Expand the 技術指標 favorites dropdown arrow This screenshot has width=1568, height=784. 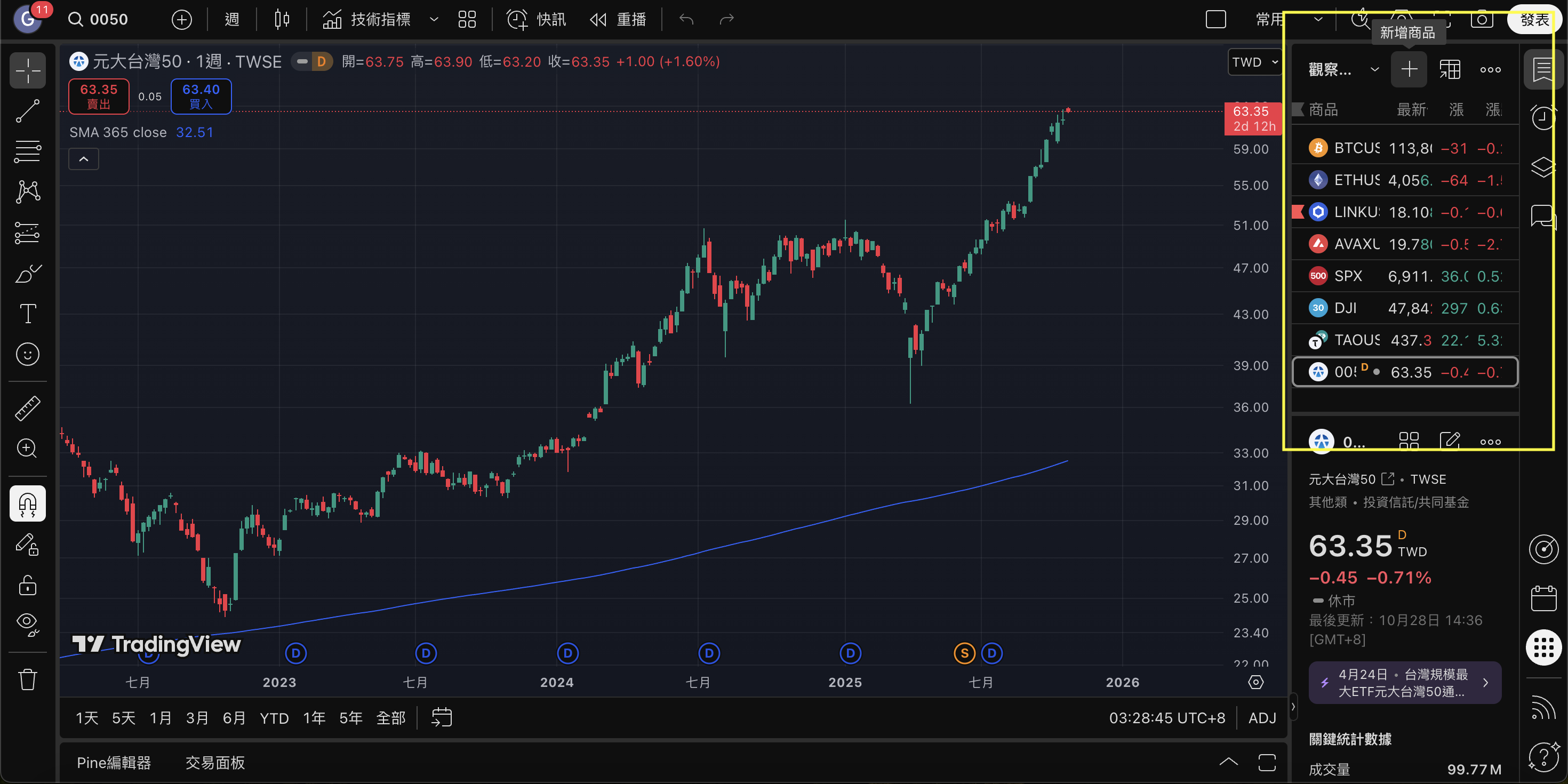434,20
